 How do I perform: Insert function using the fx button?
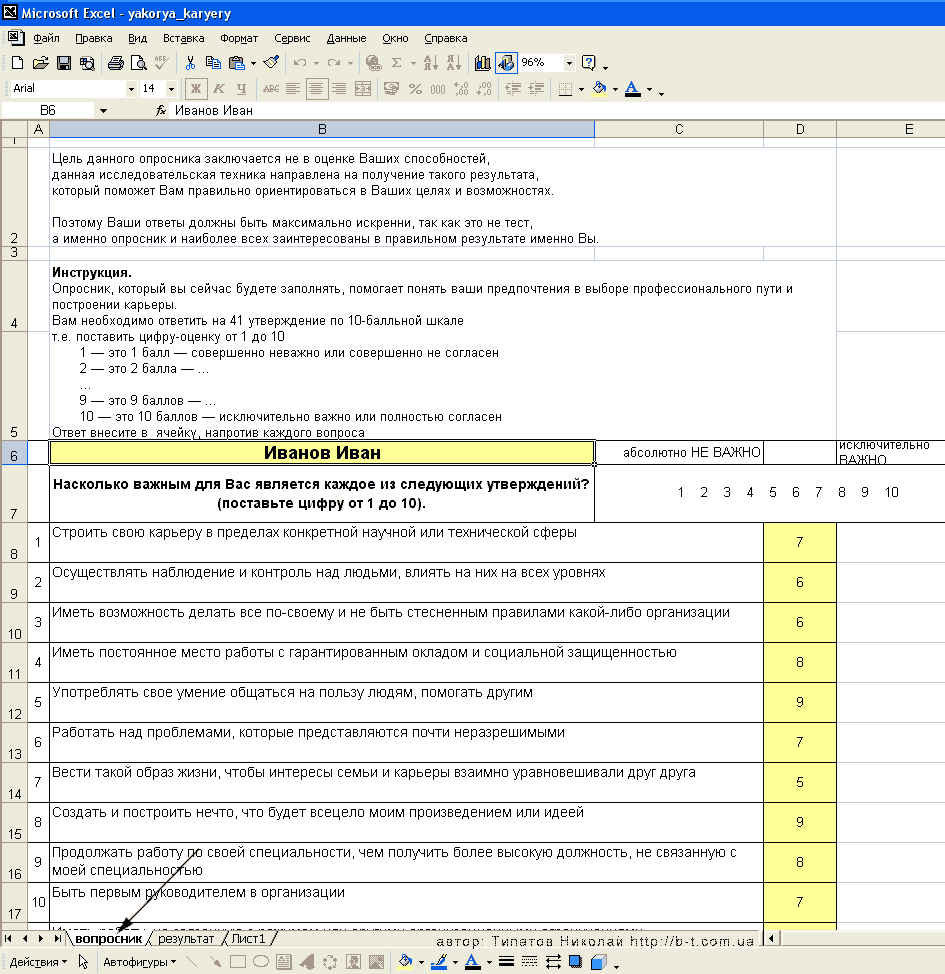pyautogui.click(x=161, y=111)
